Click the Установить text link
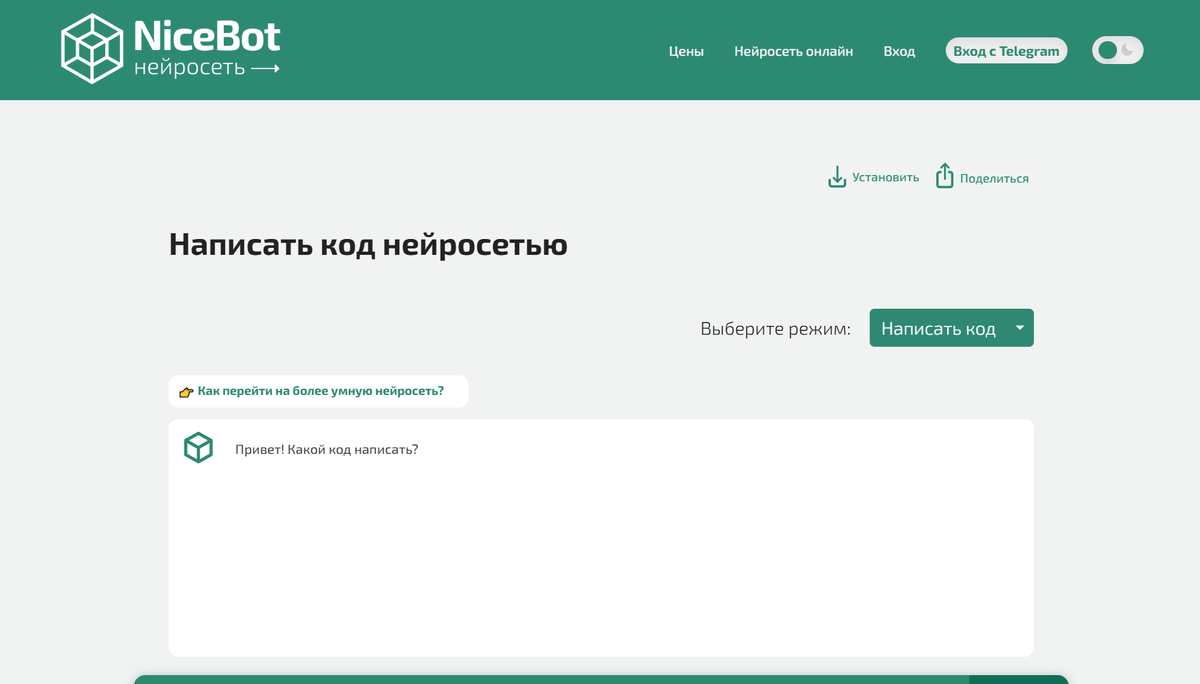Image resolution: width=1200 pixels, height=684 pixels. (885, 178)
